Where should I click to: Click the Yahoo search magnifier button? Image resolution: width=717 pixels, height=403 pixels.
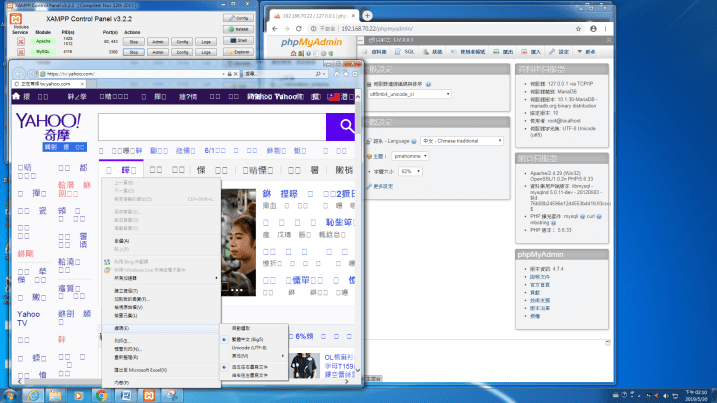pos(345,125)
